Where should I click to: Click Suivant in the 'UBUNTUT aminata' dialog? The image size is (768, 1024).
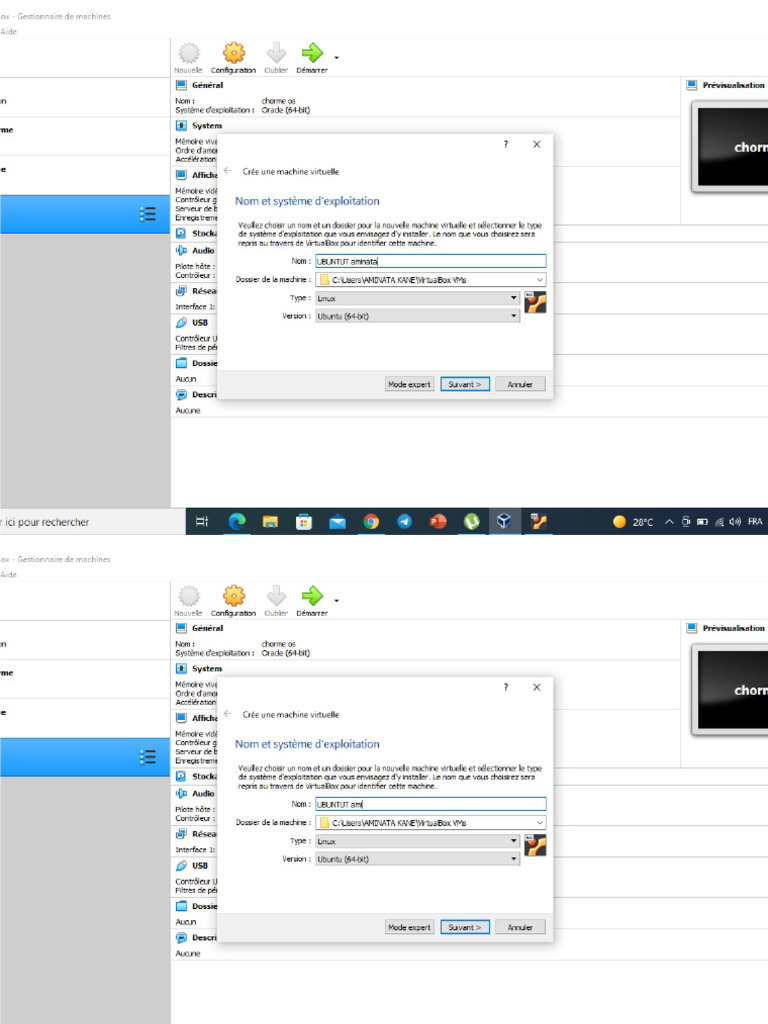click(464, 385)
